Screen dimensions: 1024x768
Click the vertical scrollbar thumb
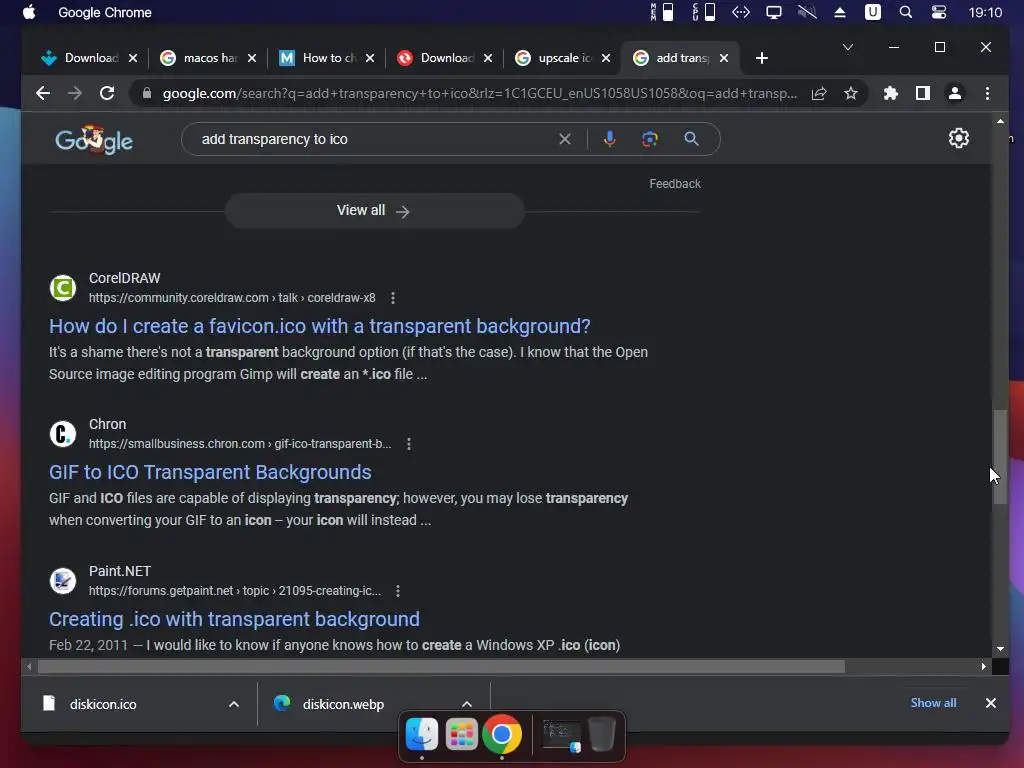pyautogui.click(x=1000, y=457)
